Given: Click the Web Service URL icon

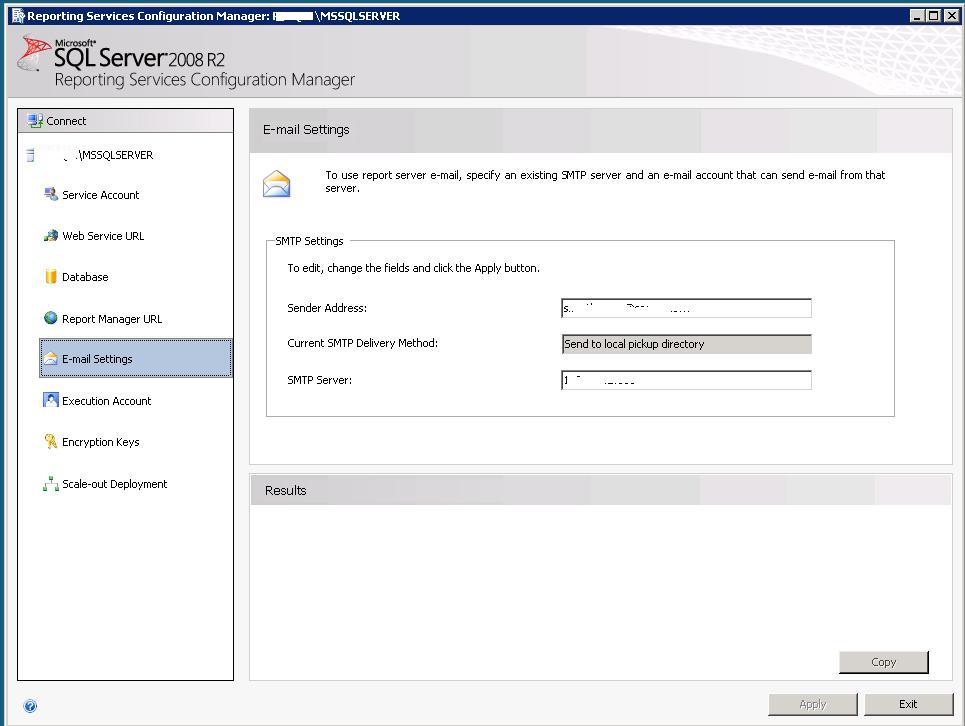Looking at the screenshot, I should (x=50, y=236).
